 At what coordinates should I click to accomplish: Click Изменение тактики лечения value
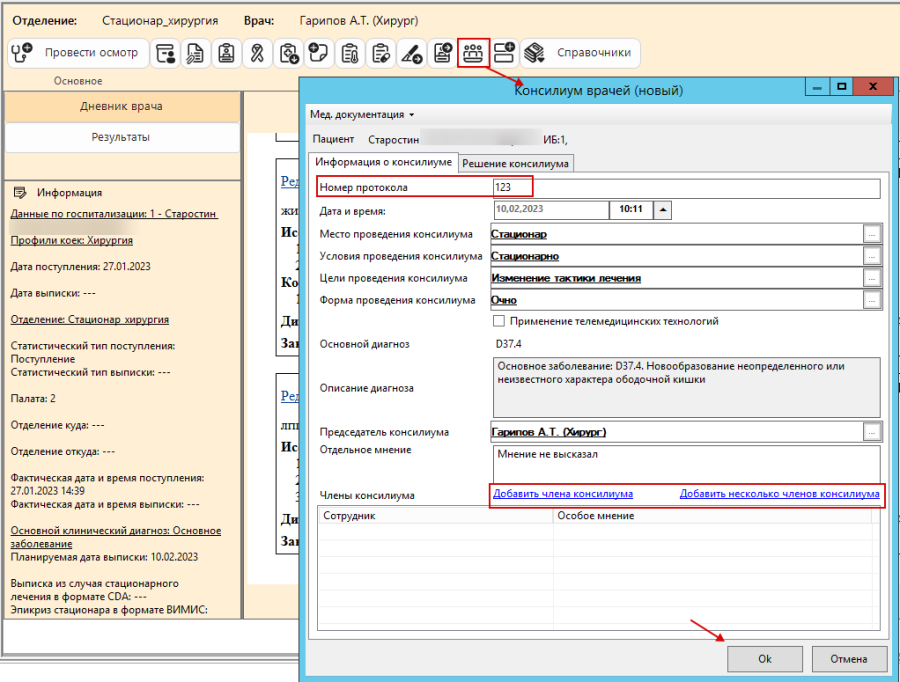tap(566, 278)
